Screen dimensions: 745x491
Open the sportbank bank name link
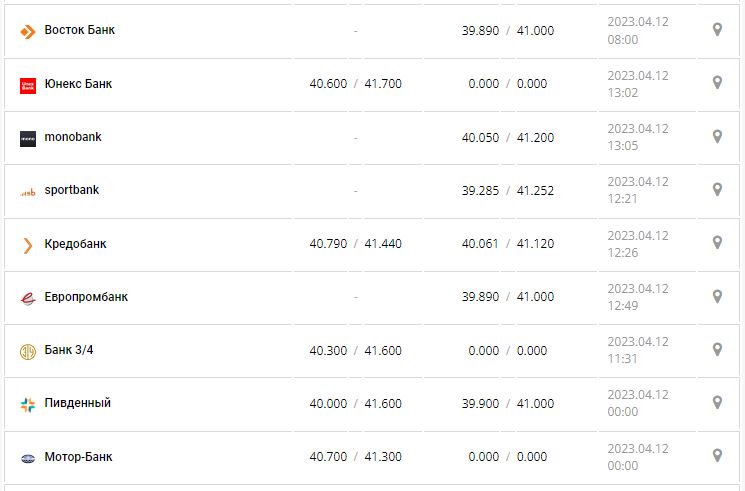72,190
